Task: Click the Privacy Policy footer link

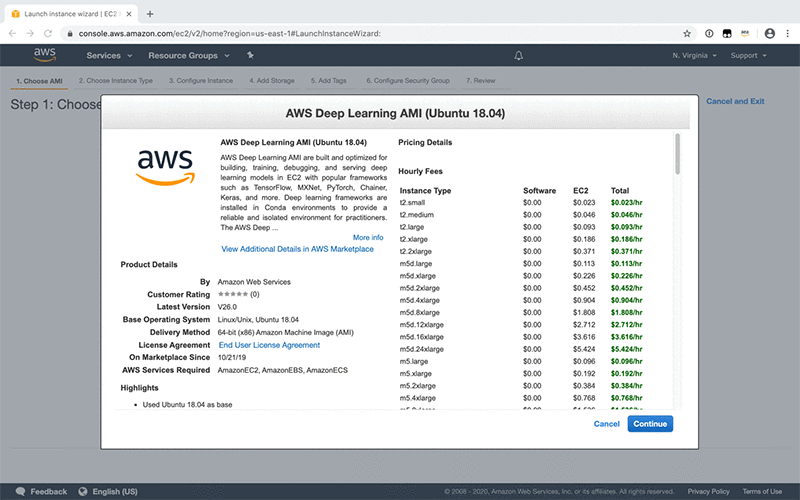Action: [x=708, y=491]
